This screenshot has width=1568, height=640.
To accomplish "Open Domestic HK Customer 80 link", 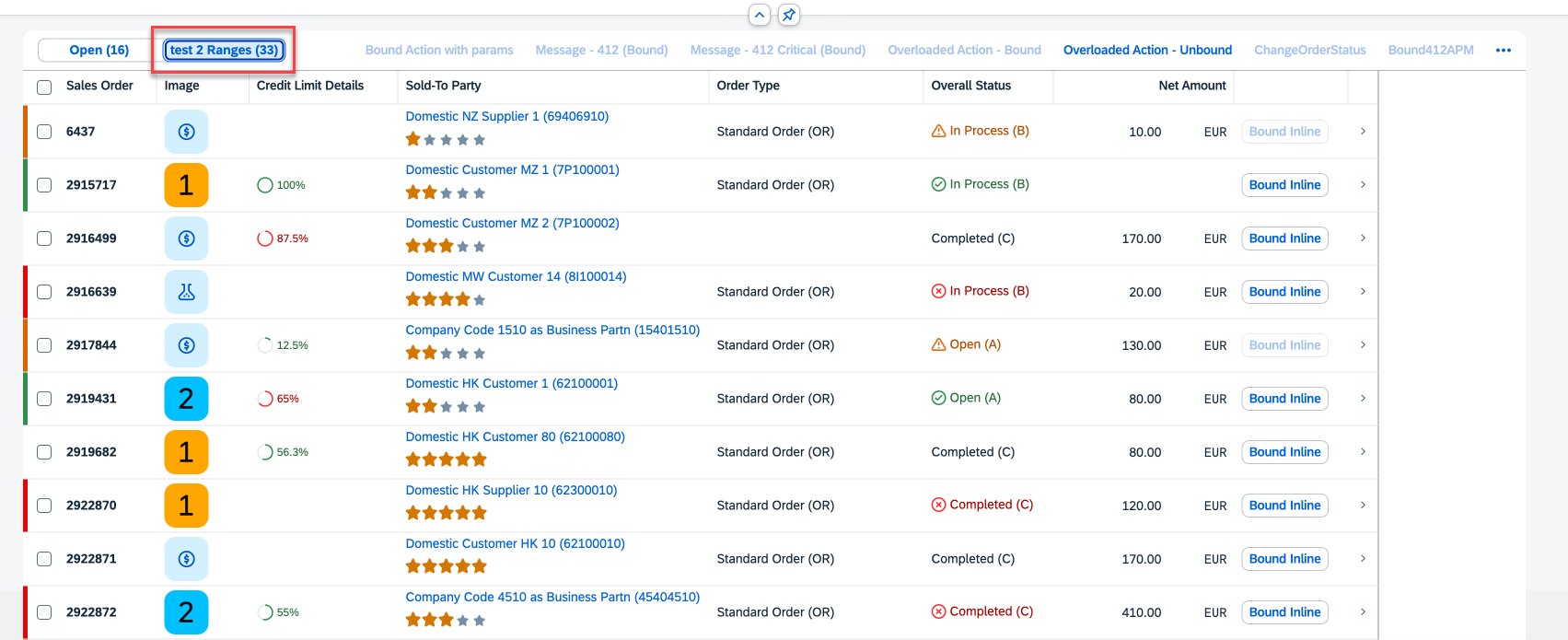I will coord(515,436).
